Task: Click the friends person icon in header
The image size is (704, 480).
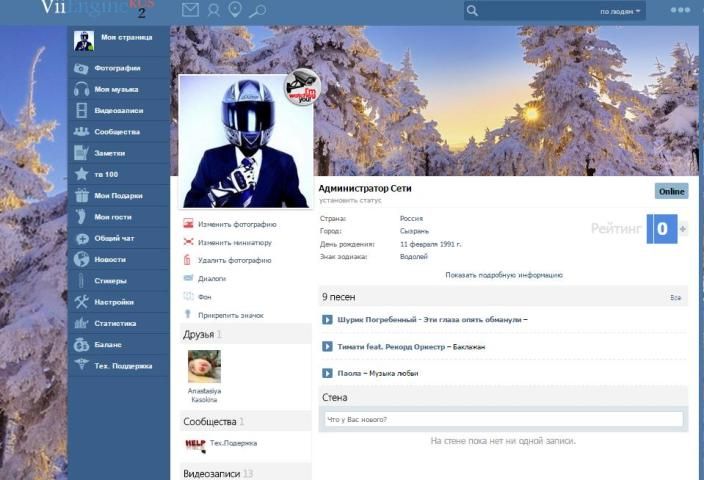Action: [x=213, y=10]
